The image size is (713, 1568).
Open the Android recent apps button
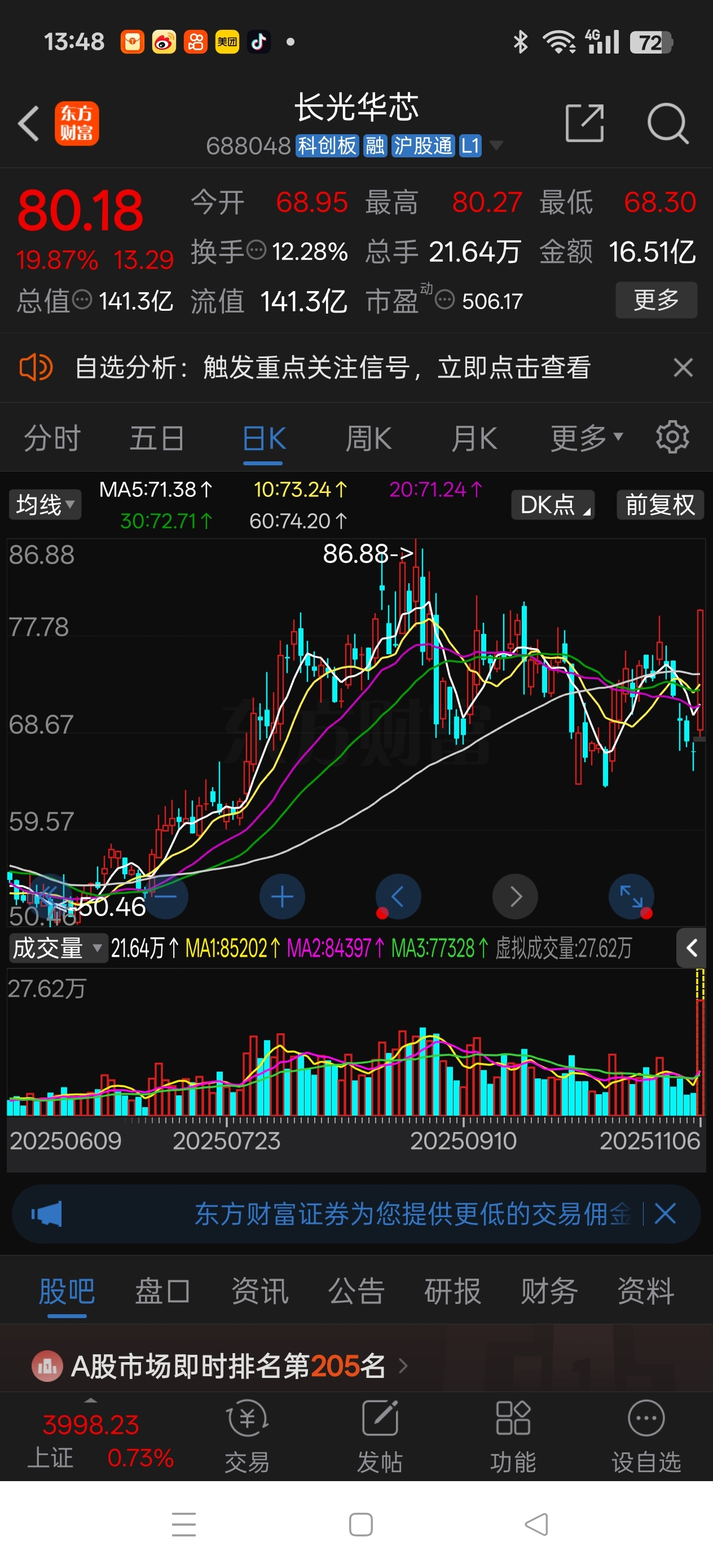(184, 1524)
